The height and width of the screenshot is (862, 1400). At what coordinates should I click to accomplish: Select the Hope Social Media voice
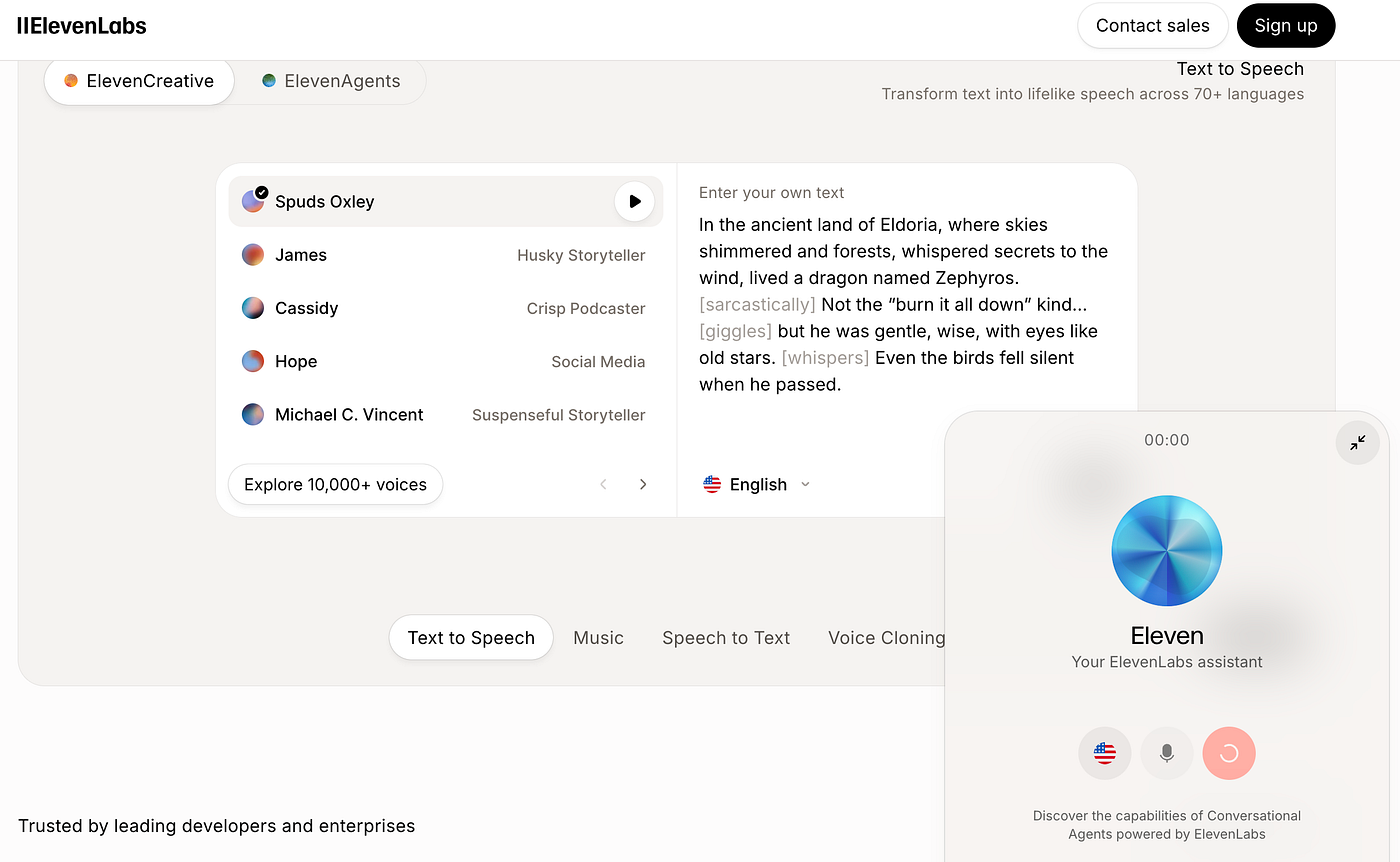pos(446,361)
